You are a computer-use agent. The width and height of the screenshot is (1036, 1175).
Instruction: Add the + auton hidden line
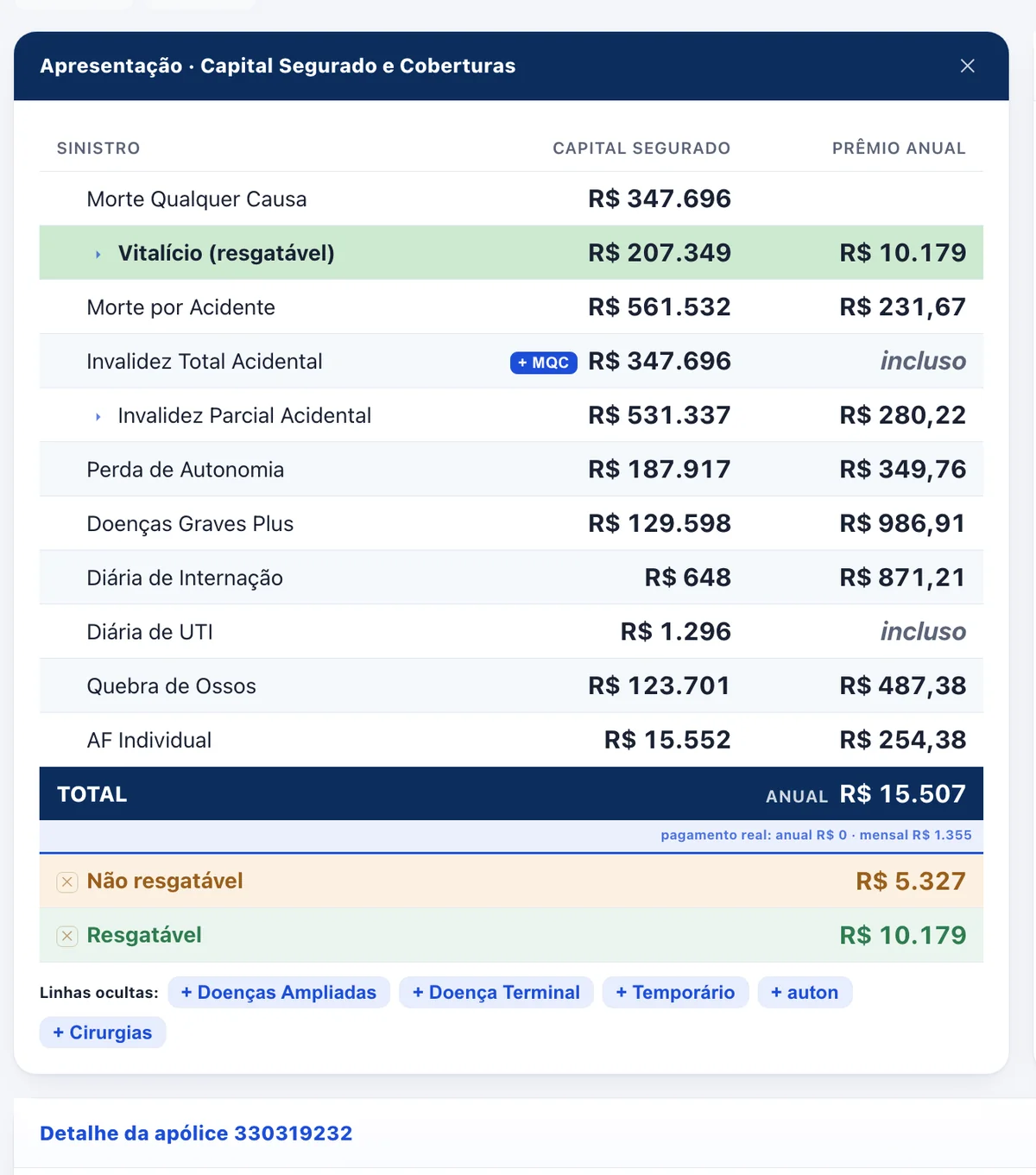tap(805, 993)
